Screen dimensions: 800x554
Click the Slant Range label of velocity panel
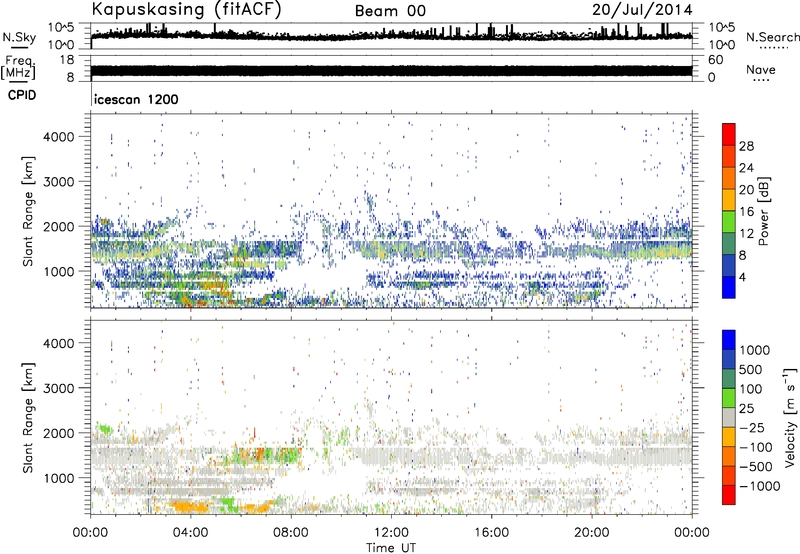(28, 418)
